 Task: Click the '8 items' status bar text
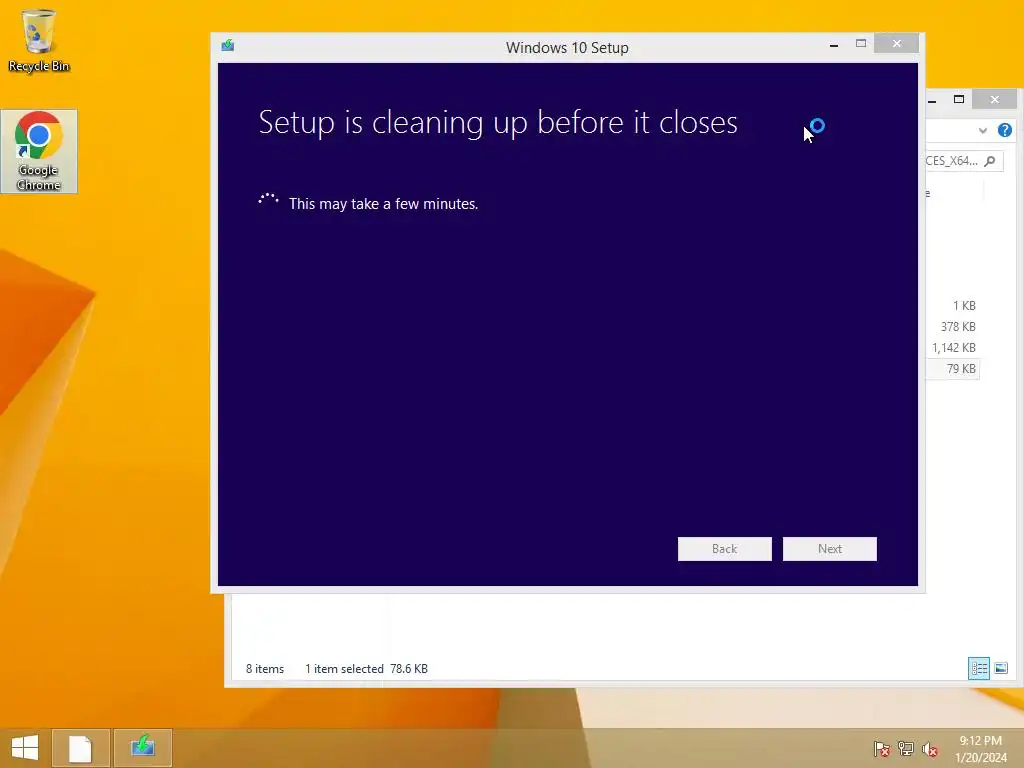pyautogui.click(x=264, y=669)
